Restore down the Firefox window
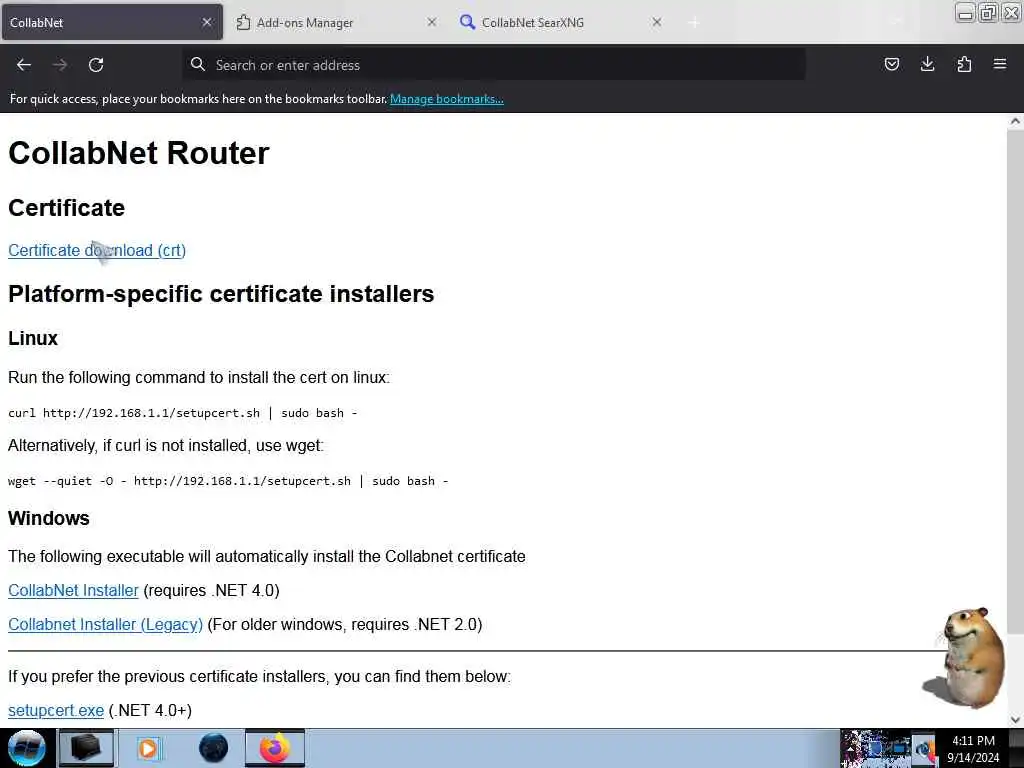Image resolution: width=1024 pixels, height=768 pixels. pyautogui.click(x=988, y=13)
